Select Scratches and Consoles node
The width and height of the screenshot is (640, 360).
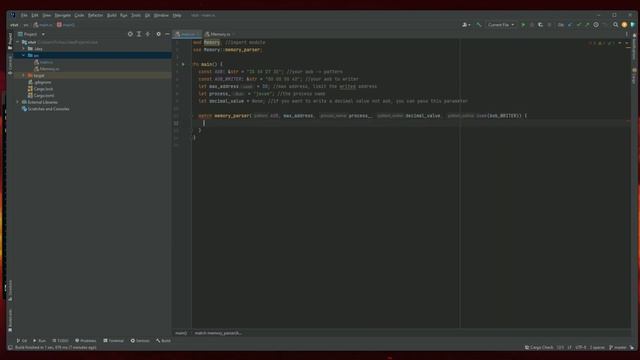pyautogui.click(x=46, y=109)
